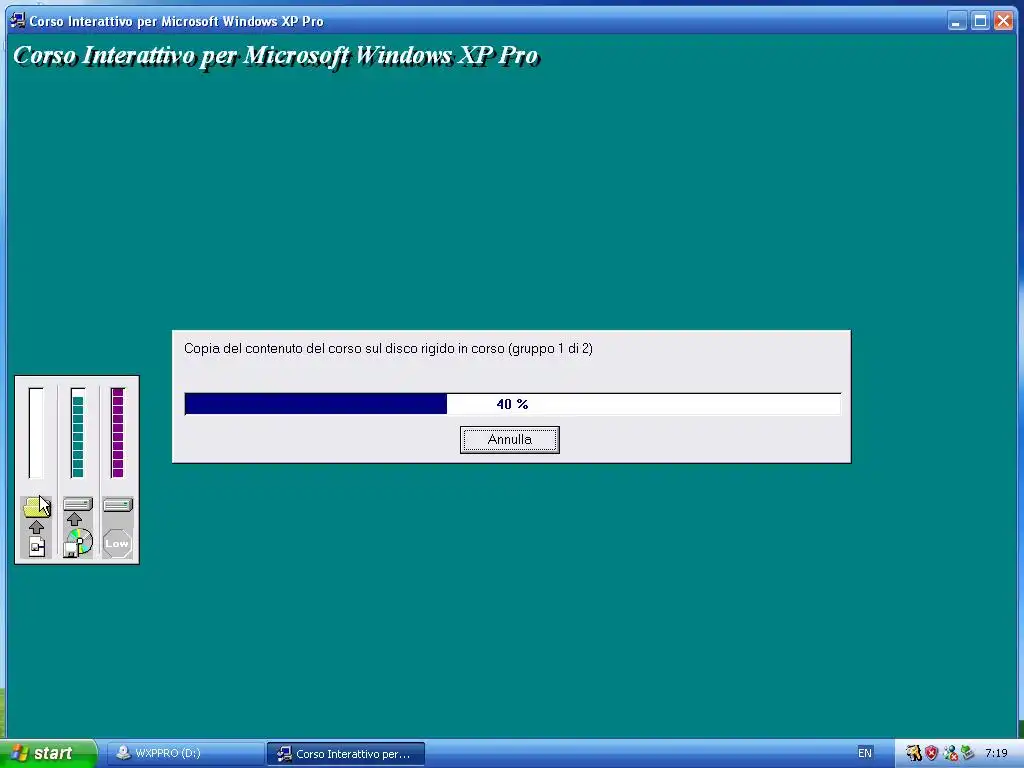
Task: Click the green safely remove hardware tray icon
Action: pos(968,754)
